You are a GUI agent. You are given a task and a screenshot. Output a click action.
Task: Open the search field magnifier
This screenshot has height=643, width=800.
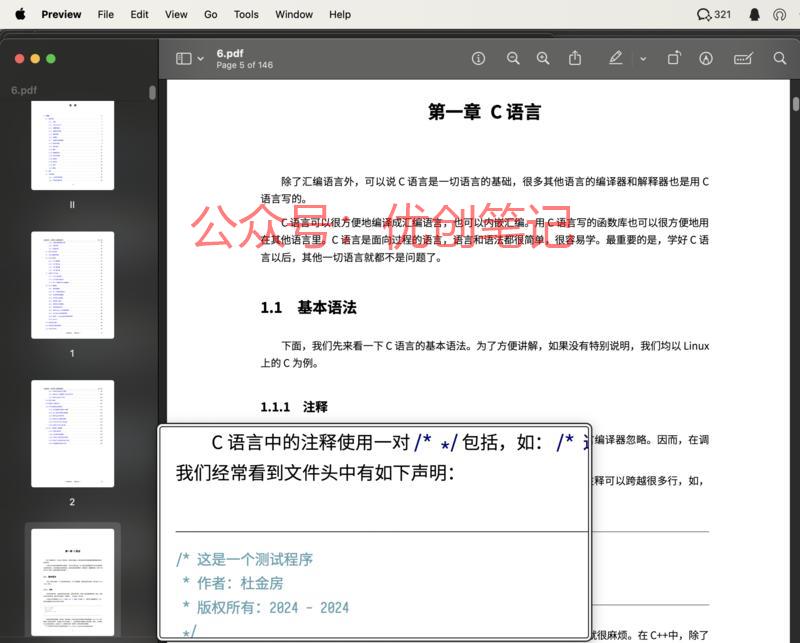click(x=780, y=58)
